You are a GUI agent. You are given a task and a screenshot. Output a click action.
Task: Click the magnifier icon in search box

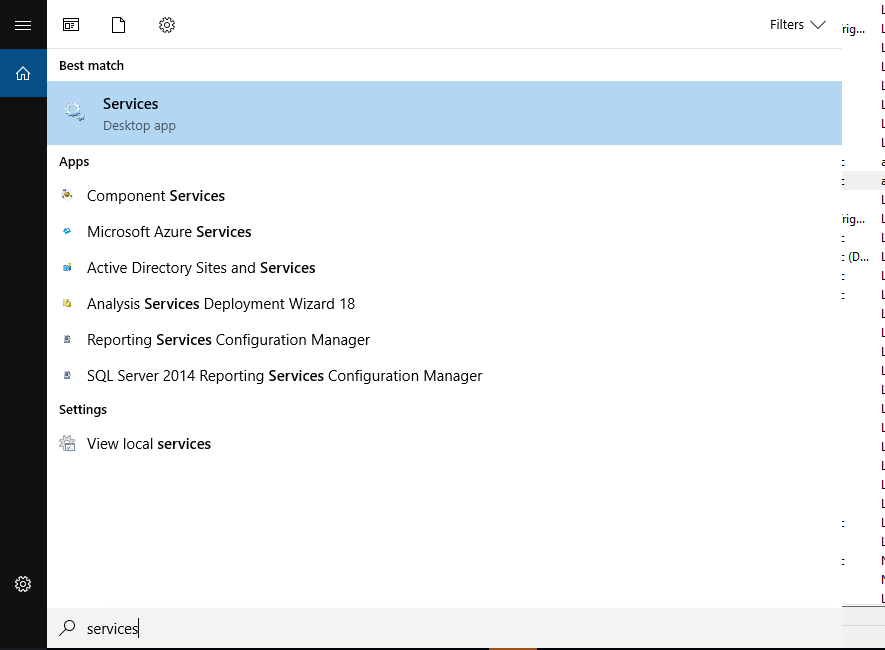[x=67, y=627]
